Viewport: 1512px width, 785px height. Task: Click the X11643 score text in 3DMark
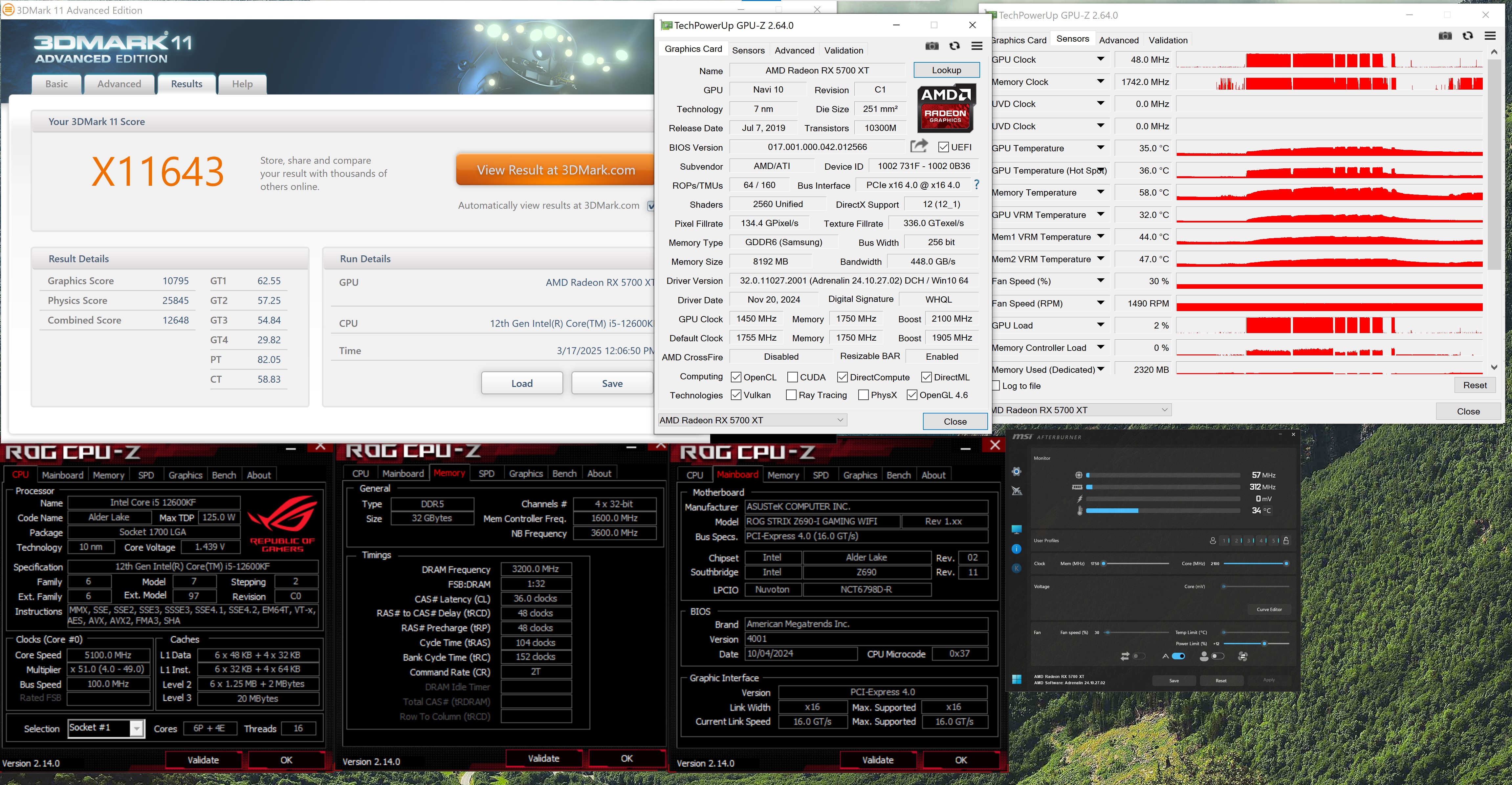[x=157, y=171]
